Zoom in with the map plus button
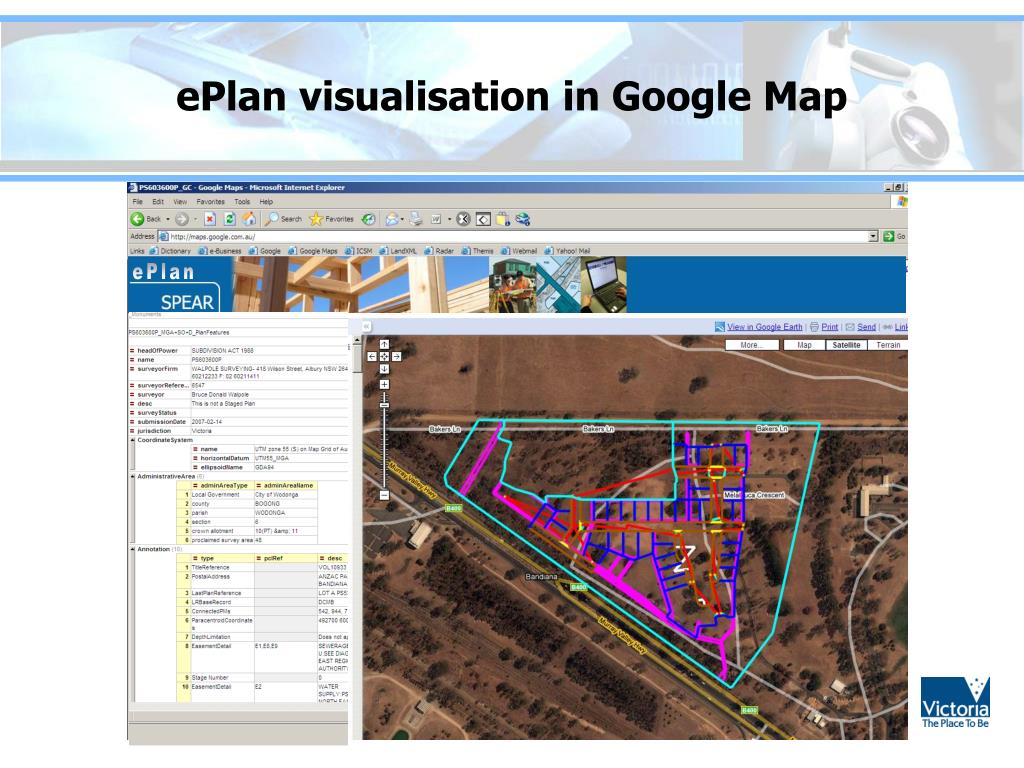1024x768 pixels. 384,385
